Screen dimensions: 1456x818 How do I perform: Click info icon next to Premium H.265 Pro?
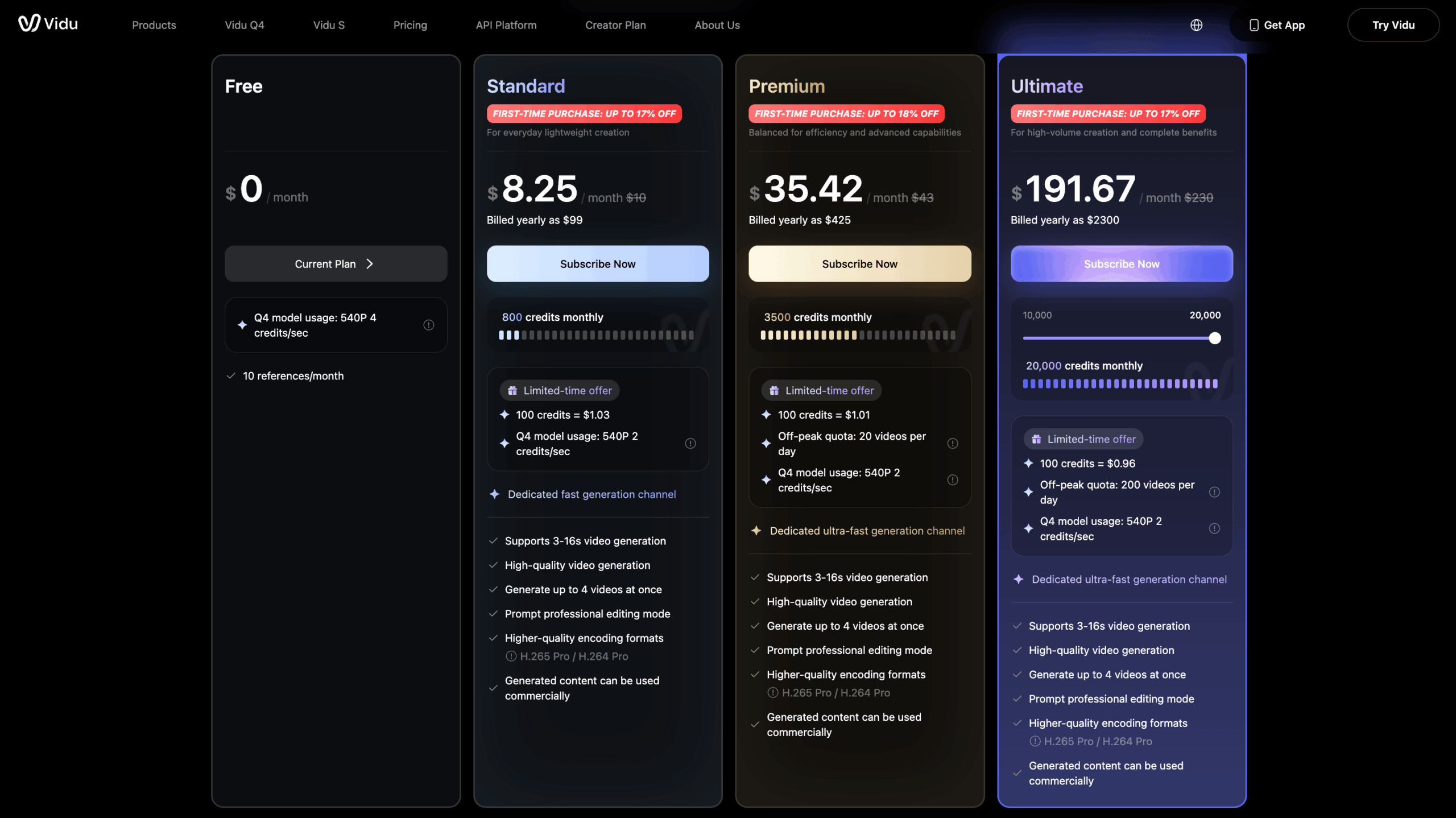tap(772, 692)
